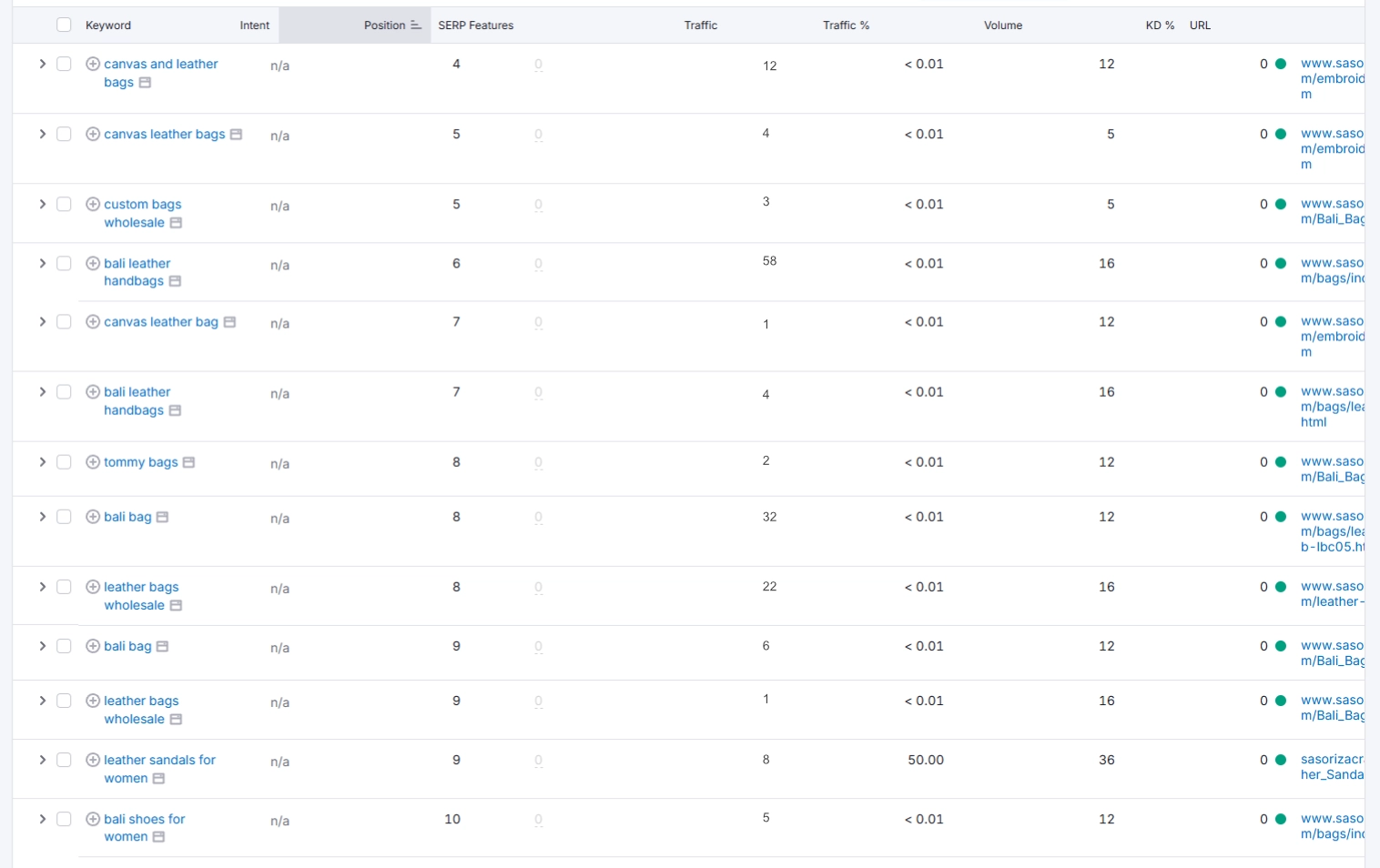The height and width of the screenshot is (868, 1380).
Task: Click the plus icon beside "canvas and leather bags"
Action: click(93, 64)
